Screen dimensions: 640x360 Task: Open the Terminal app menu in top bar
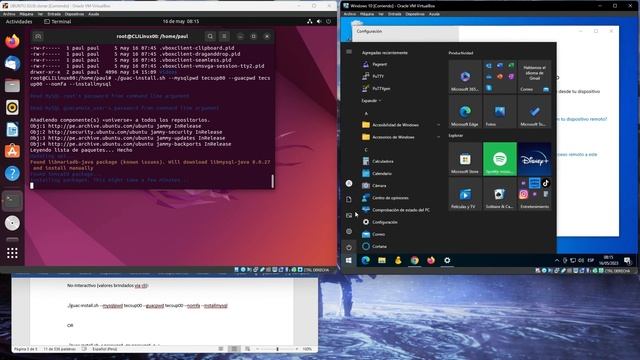(x=58, y=21)
